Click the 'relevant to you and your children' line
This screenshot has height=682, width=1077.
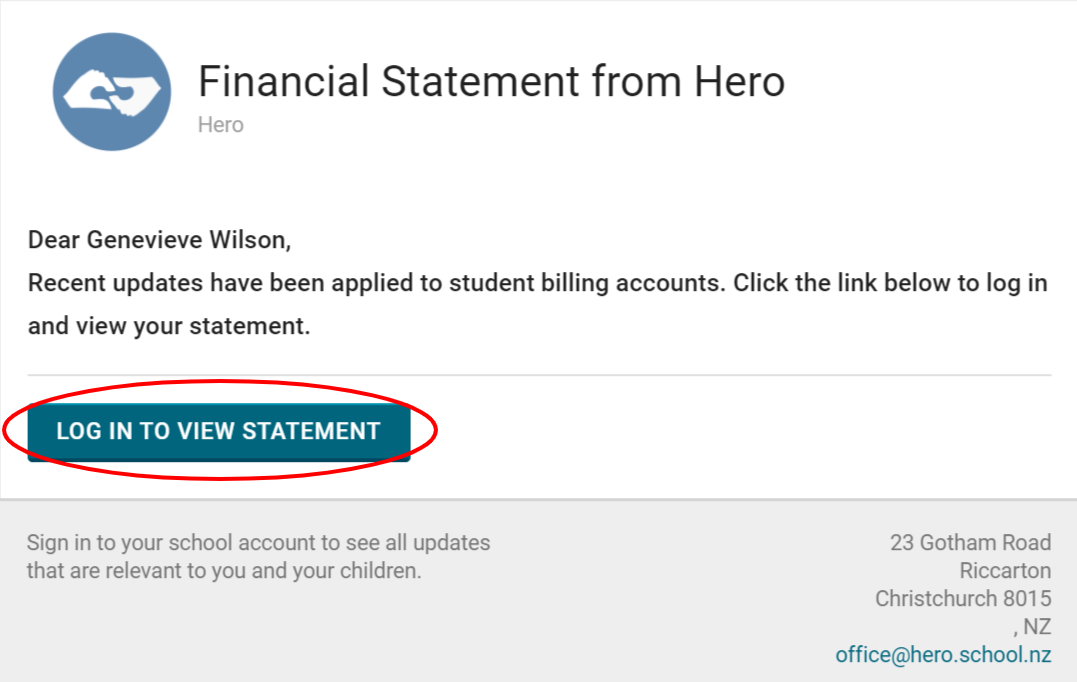[224, 571]
